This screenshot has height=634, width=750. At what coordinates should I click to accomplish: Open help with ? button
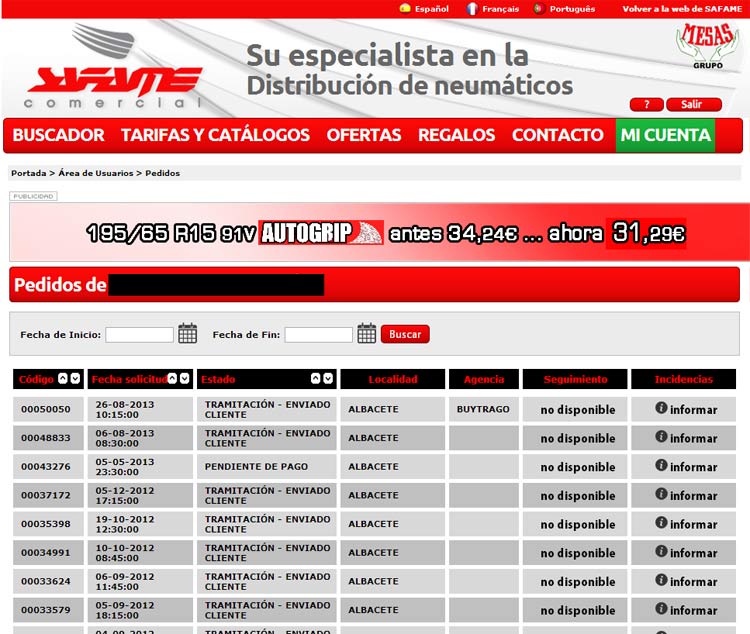coord(647,104)
